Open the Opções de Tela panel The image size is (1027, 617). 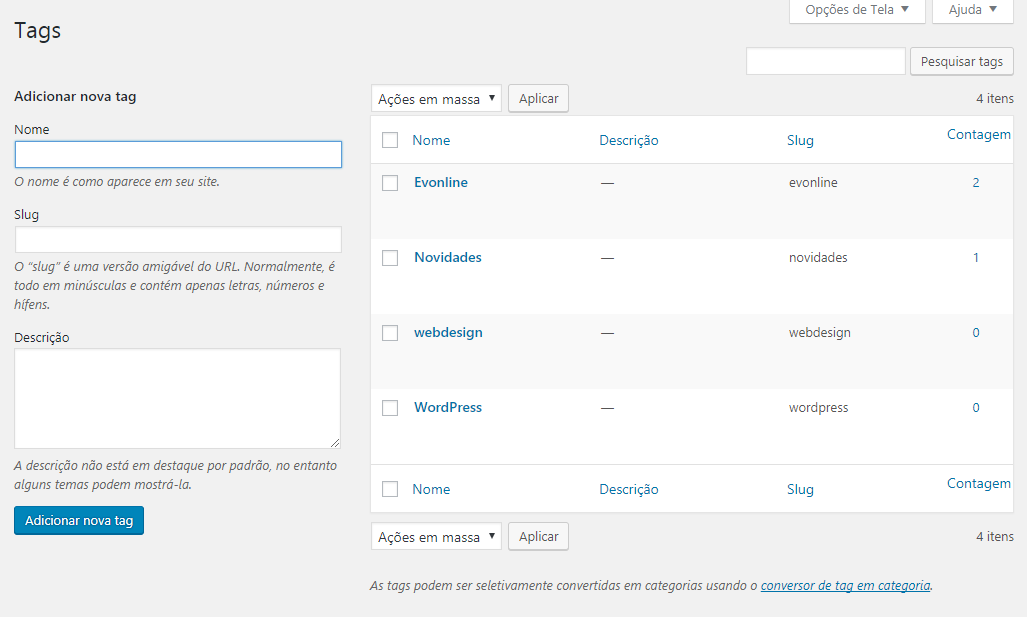point(857,10)
